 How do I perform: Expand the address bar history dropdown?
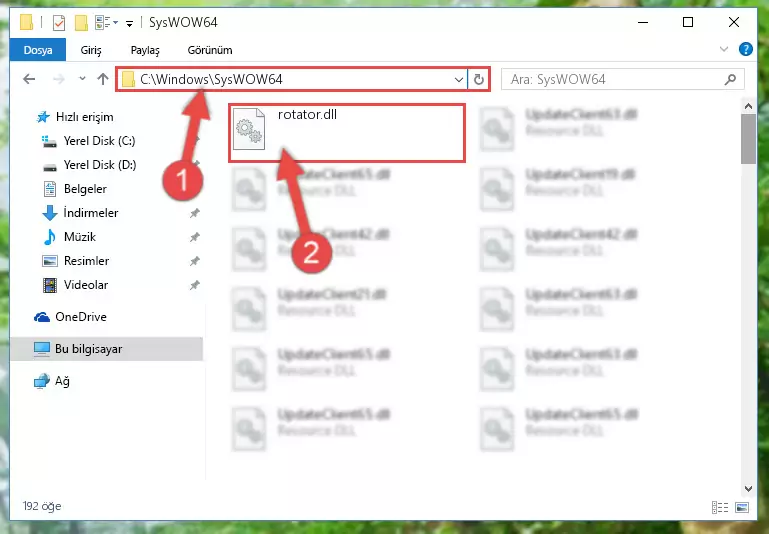459,79
